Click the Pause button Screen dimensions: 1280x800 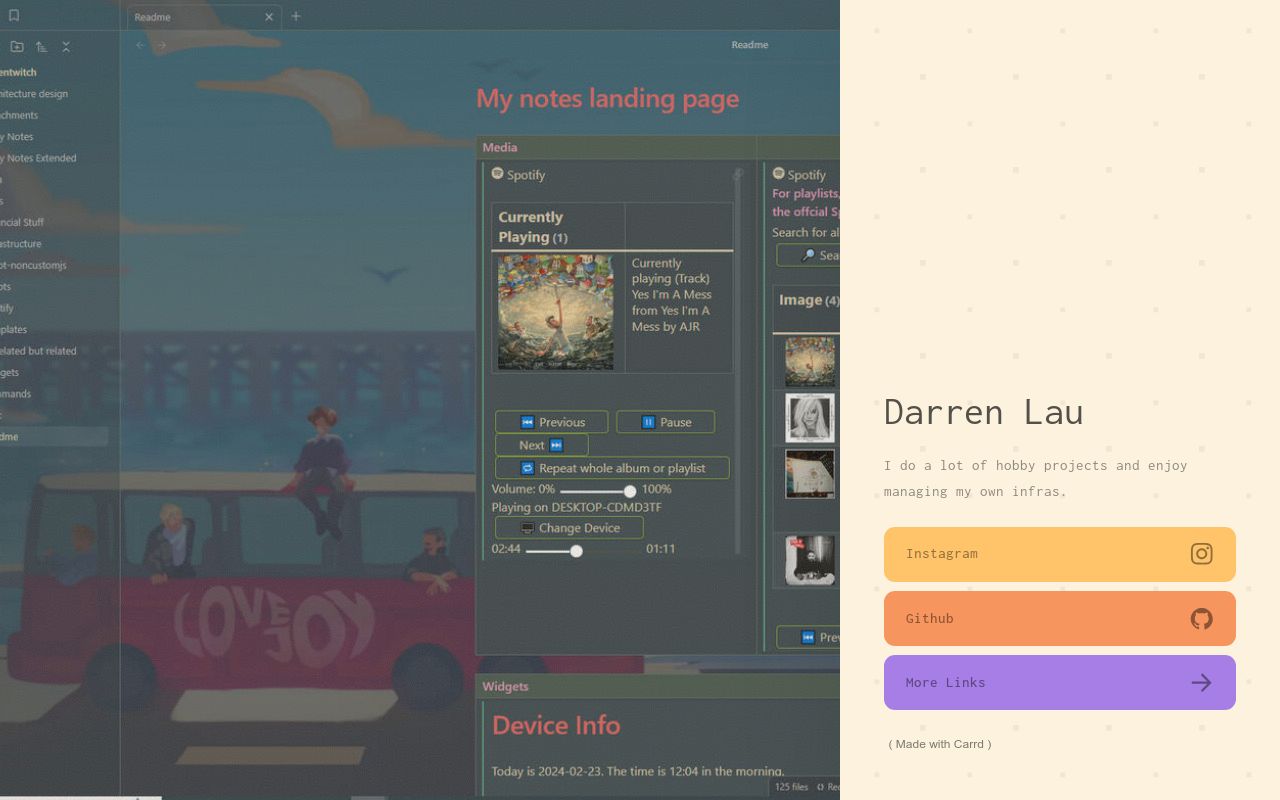pyautogui.click(x=665, y=422)
